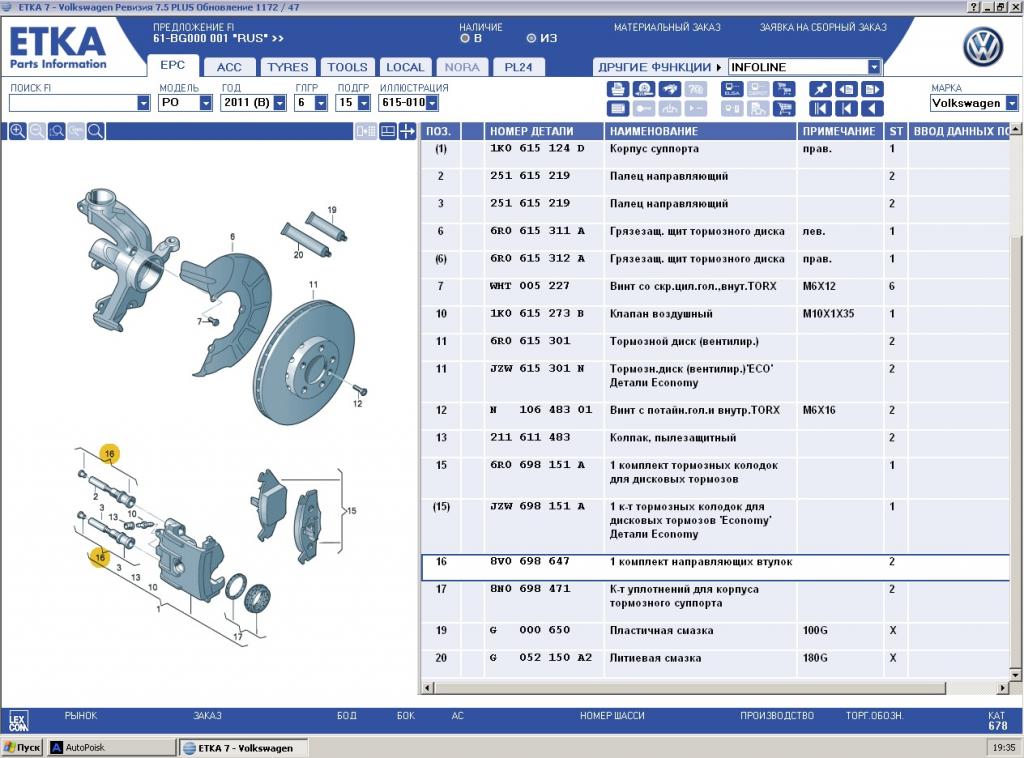Click the greyed question mark toolbar icon
Screen dimensions: 1024x758
[696, 89]
